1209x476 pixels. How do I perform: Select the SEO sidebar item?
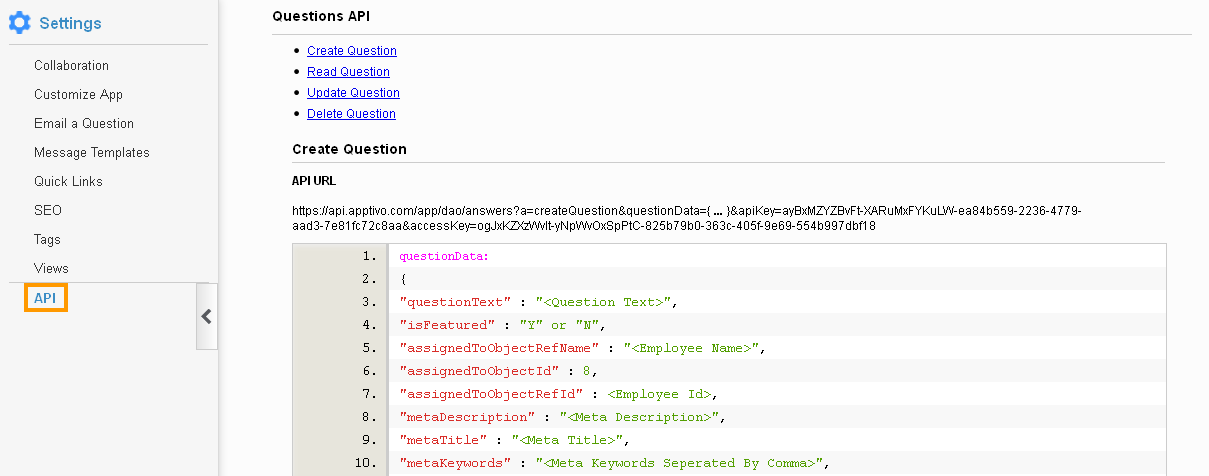(48, 211)
